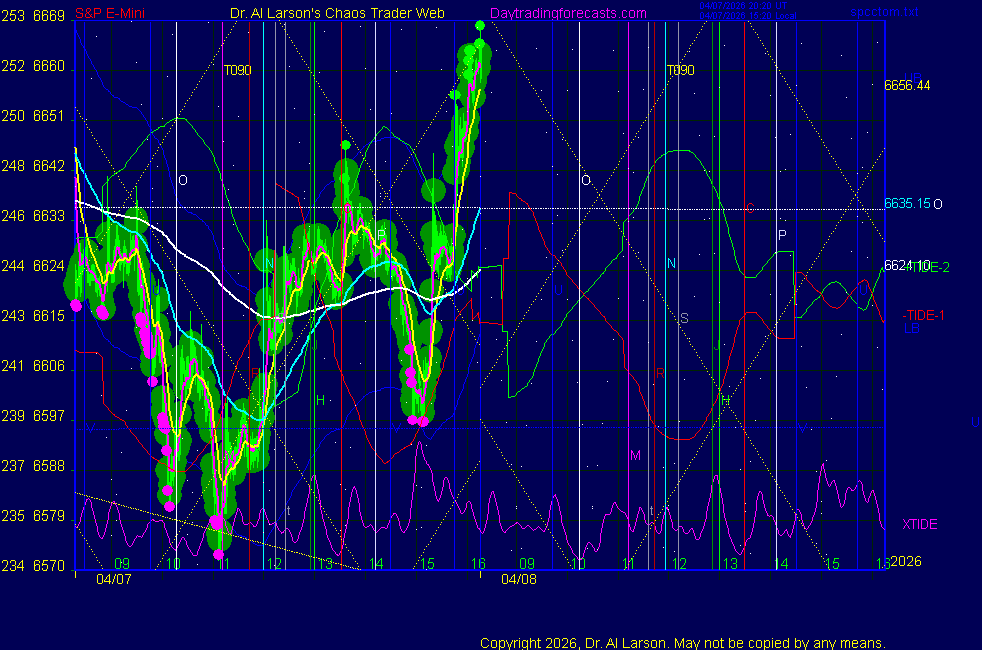Click the 2026 year label at bottom right
982x650 pixels.
[905, 562]
